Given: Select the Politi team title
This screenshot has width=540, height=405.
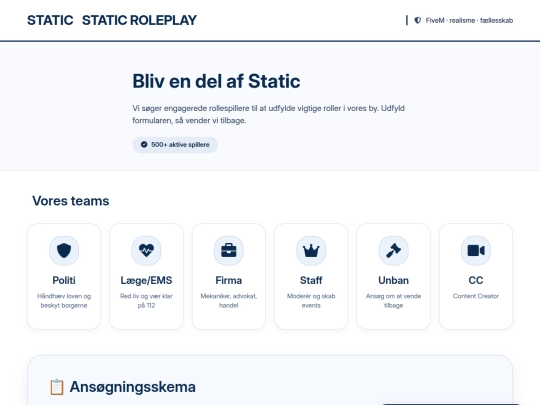Looking at the screenshot, I should pyautogui.click(x=64, y=280).
